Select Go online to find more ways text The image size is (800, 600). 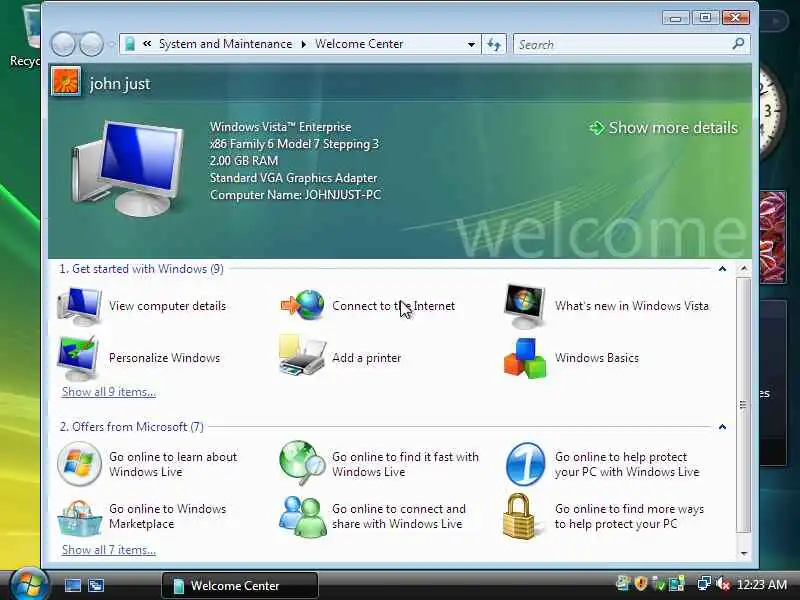pyautogui.click(x=629, y=516)
